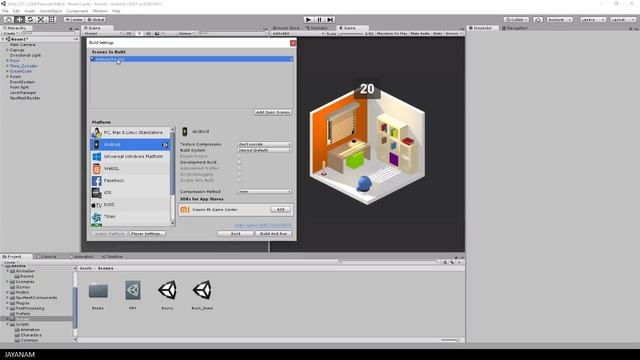Adjust the Project icon size slider

coord(450,340)
